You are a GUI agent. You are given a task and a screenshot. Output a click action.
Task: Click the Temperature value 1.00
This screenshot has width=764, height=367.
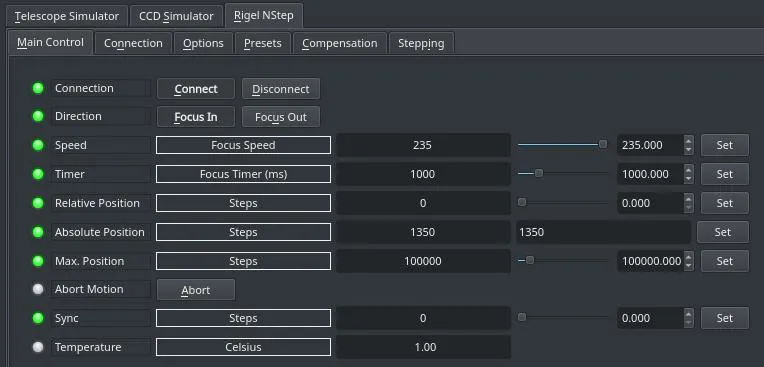click(x=423, y=347)
